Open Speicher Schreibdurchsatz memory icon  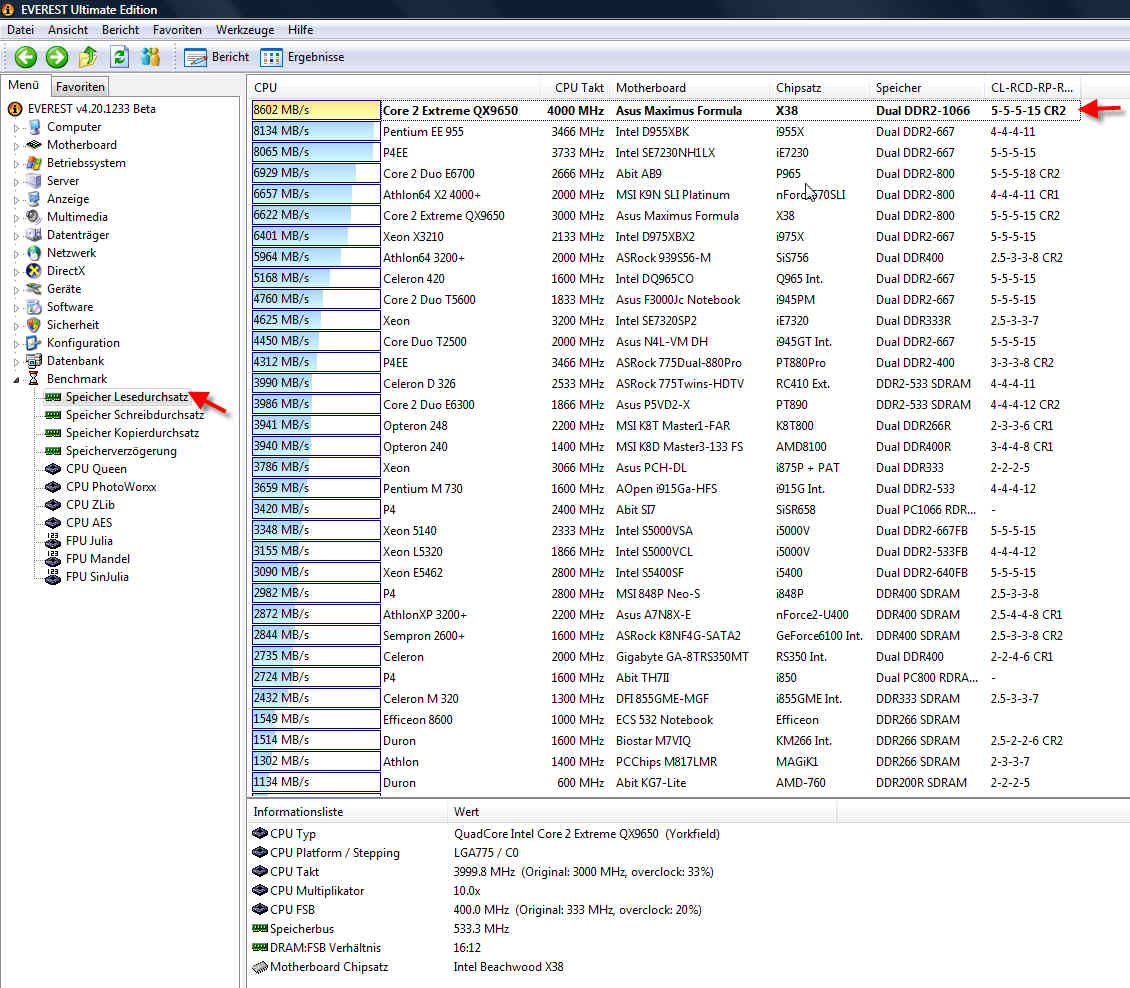[53, 415]
